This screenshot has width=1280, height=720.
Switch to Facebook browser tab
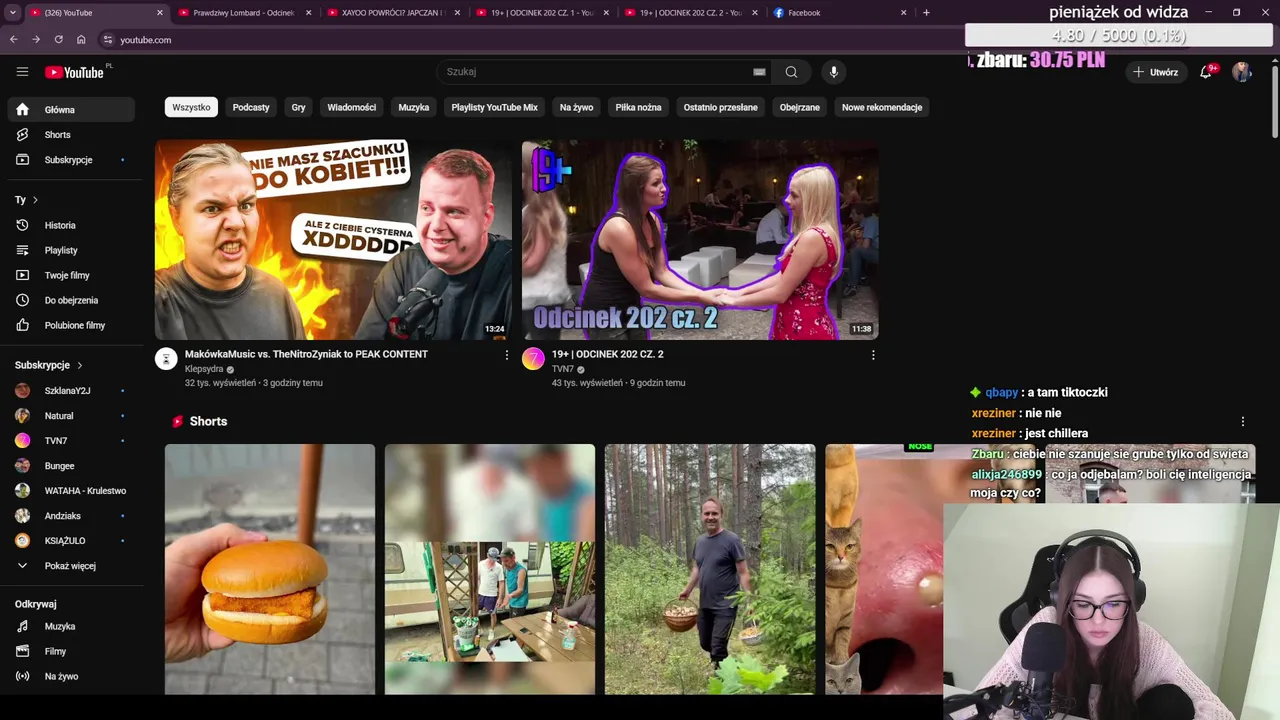pos(840,13)
